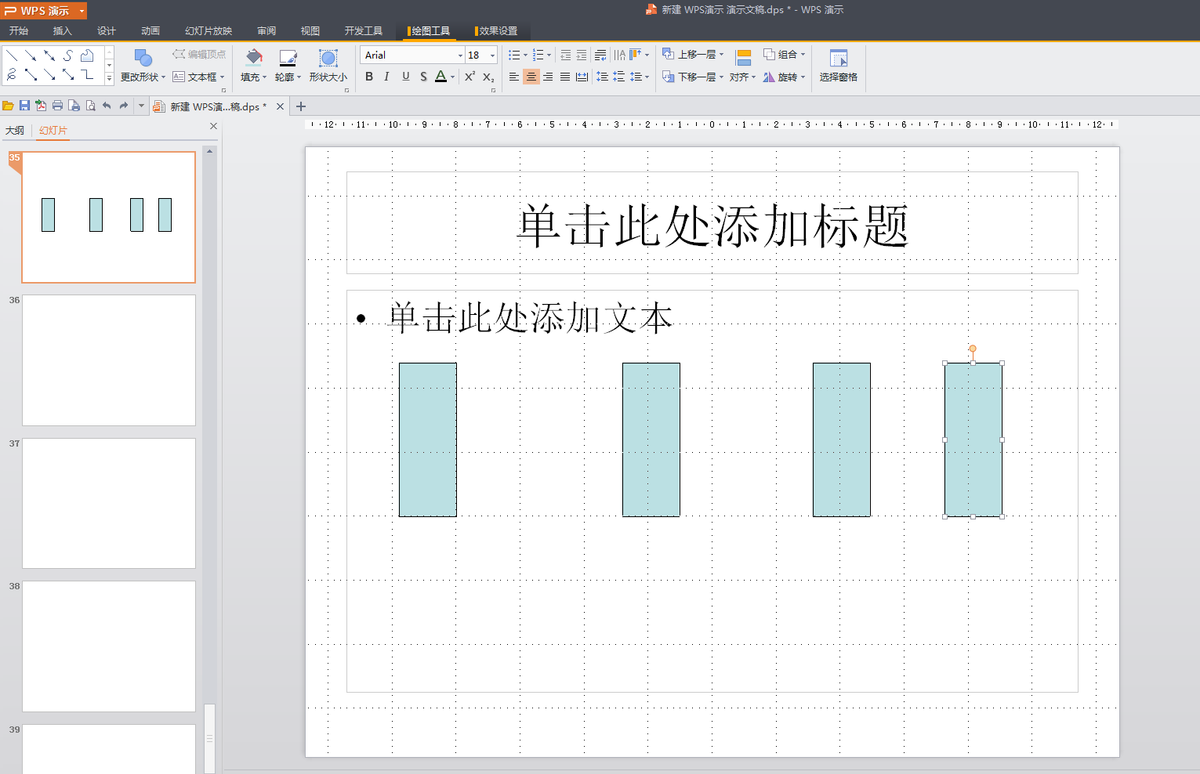This screenshot has width=1200, height=774.
Task: Select slide 35 thumbnail
Action: point(109,217)
